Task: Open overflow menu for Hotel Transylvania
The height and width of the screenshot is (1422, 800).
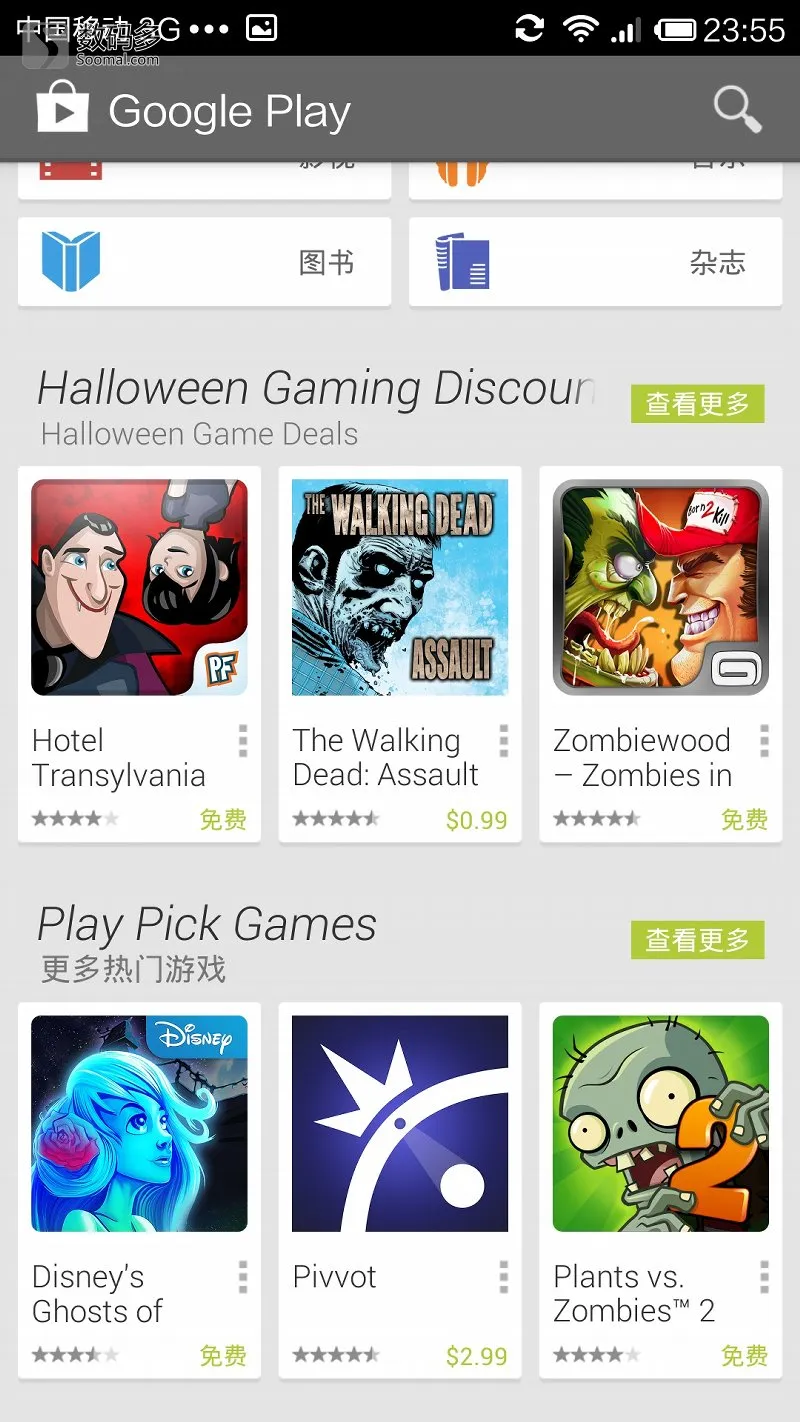Action: tap(243, 741)
